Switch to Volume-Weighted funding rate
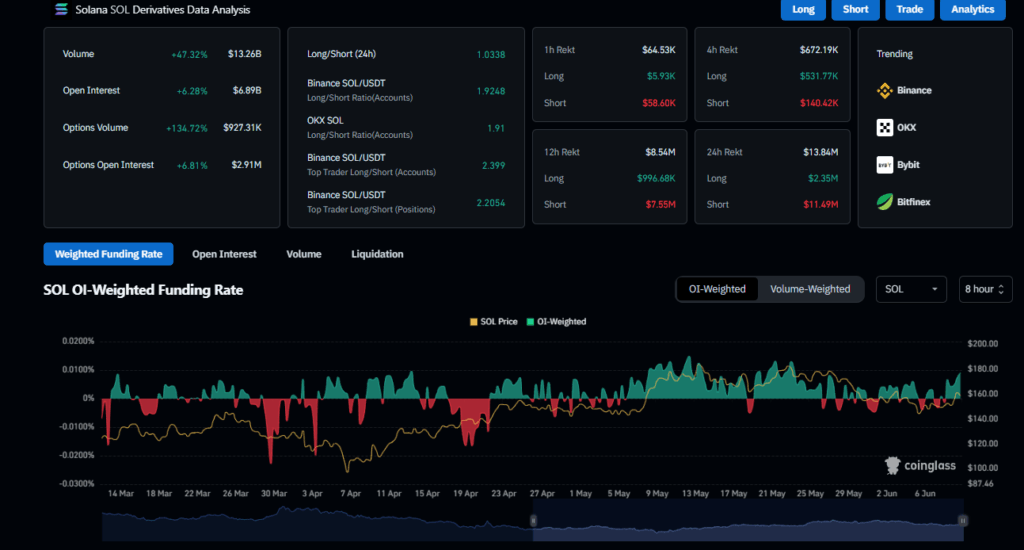 coord(810,289)
